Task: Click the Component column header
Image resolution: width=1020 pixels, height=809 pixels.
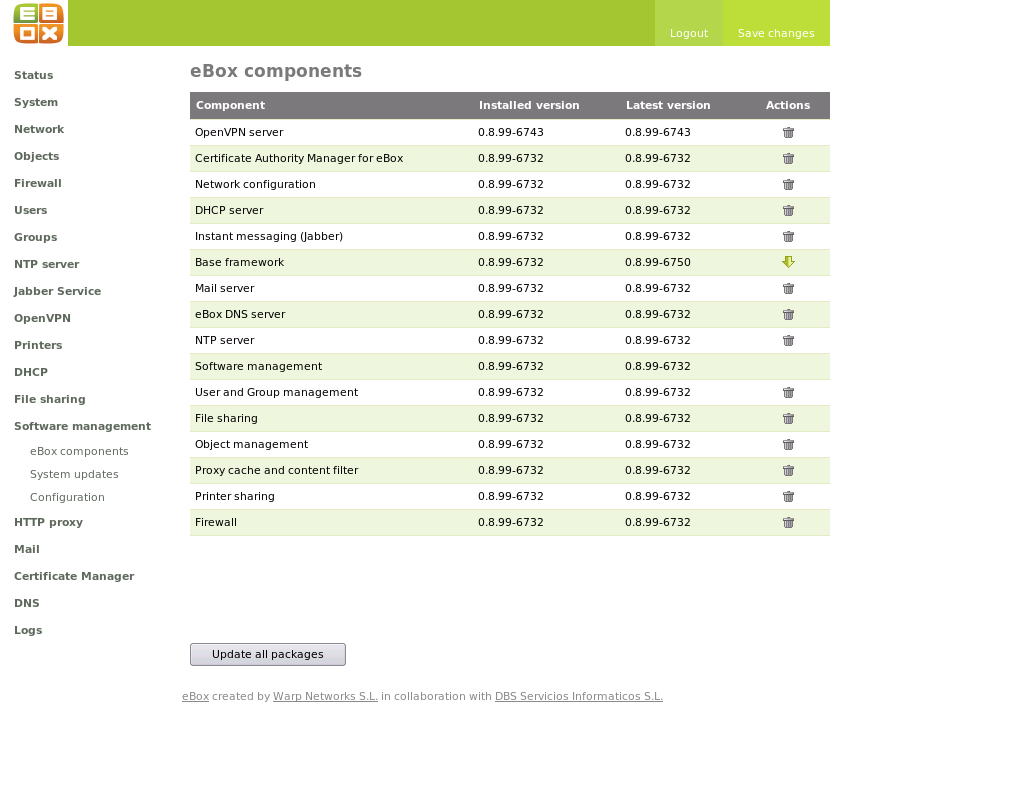Action: click(230, 105)
